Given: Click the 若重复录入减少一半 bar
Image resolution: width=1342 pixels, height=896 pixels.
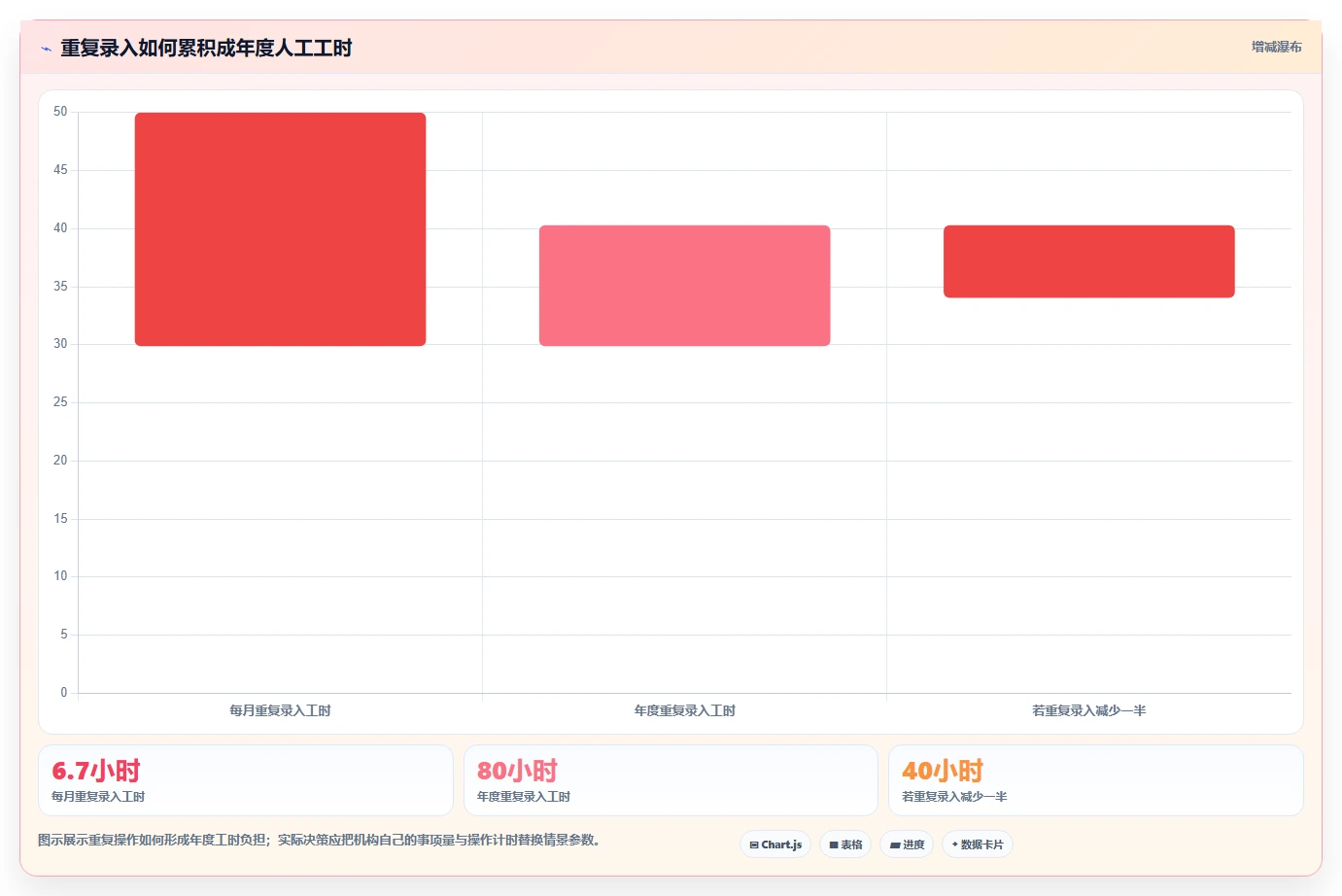Looking at the screenshot, I should 1088,261.
